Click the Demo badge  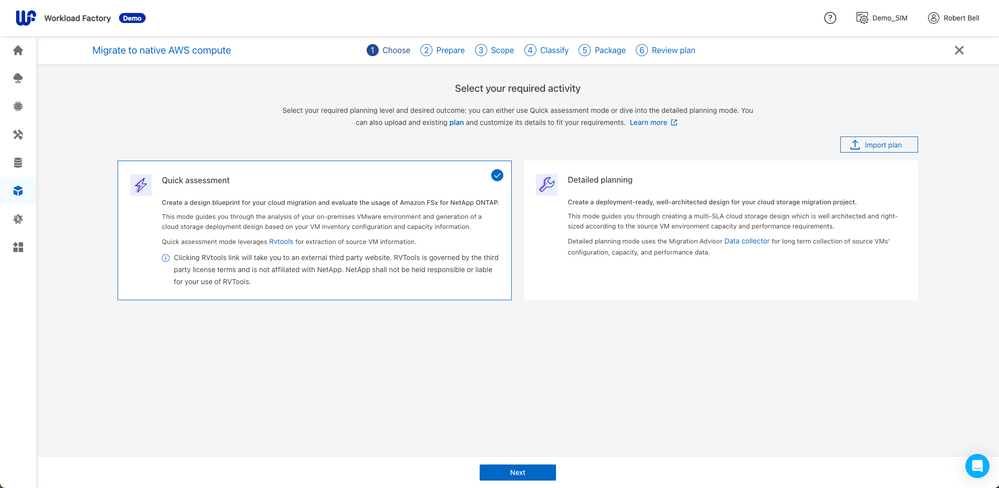click(x=133, y=18)
